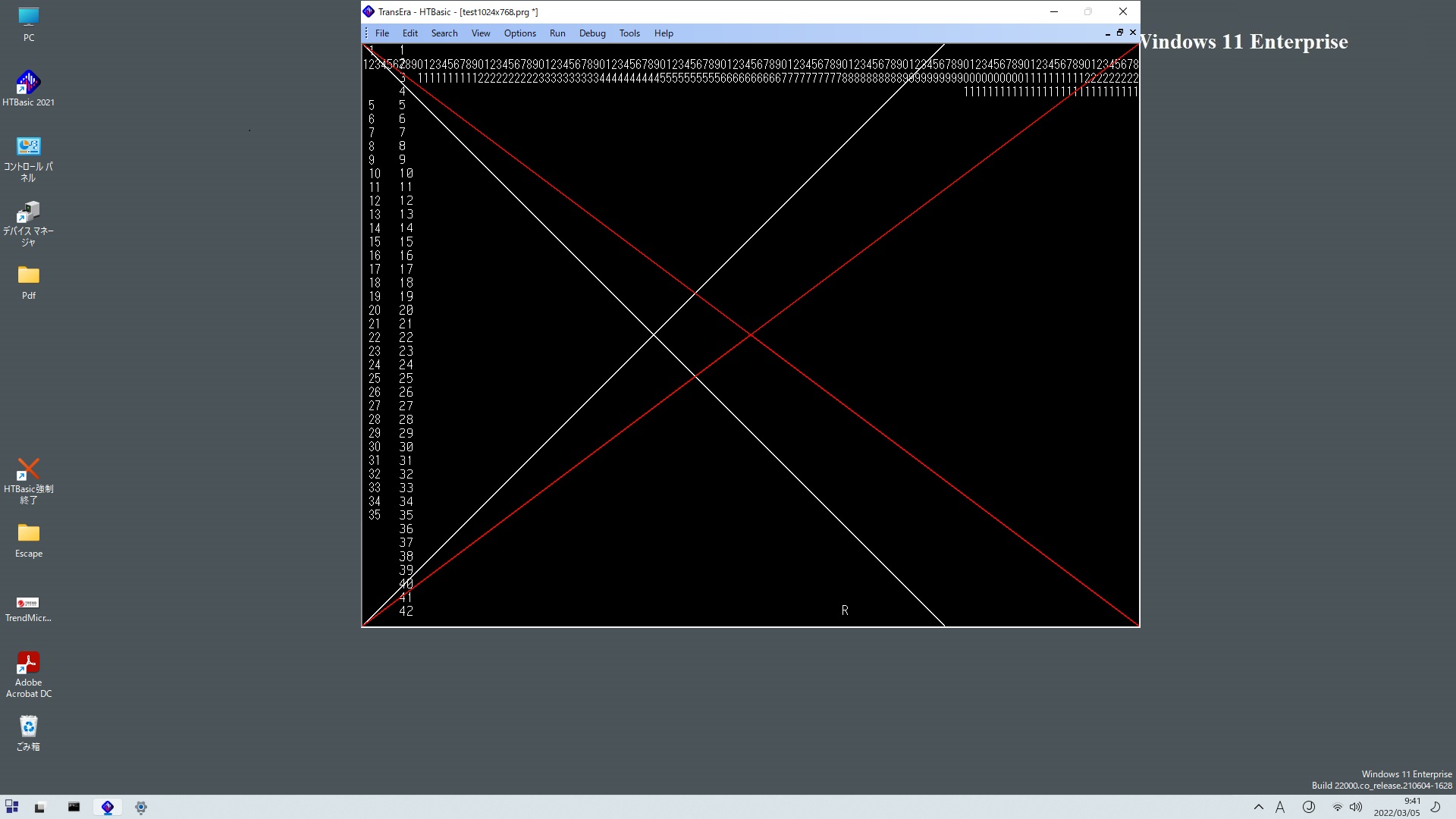Click the circled J IME tray icon
The image size is (1456, 819).
[1309, 807]
